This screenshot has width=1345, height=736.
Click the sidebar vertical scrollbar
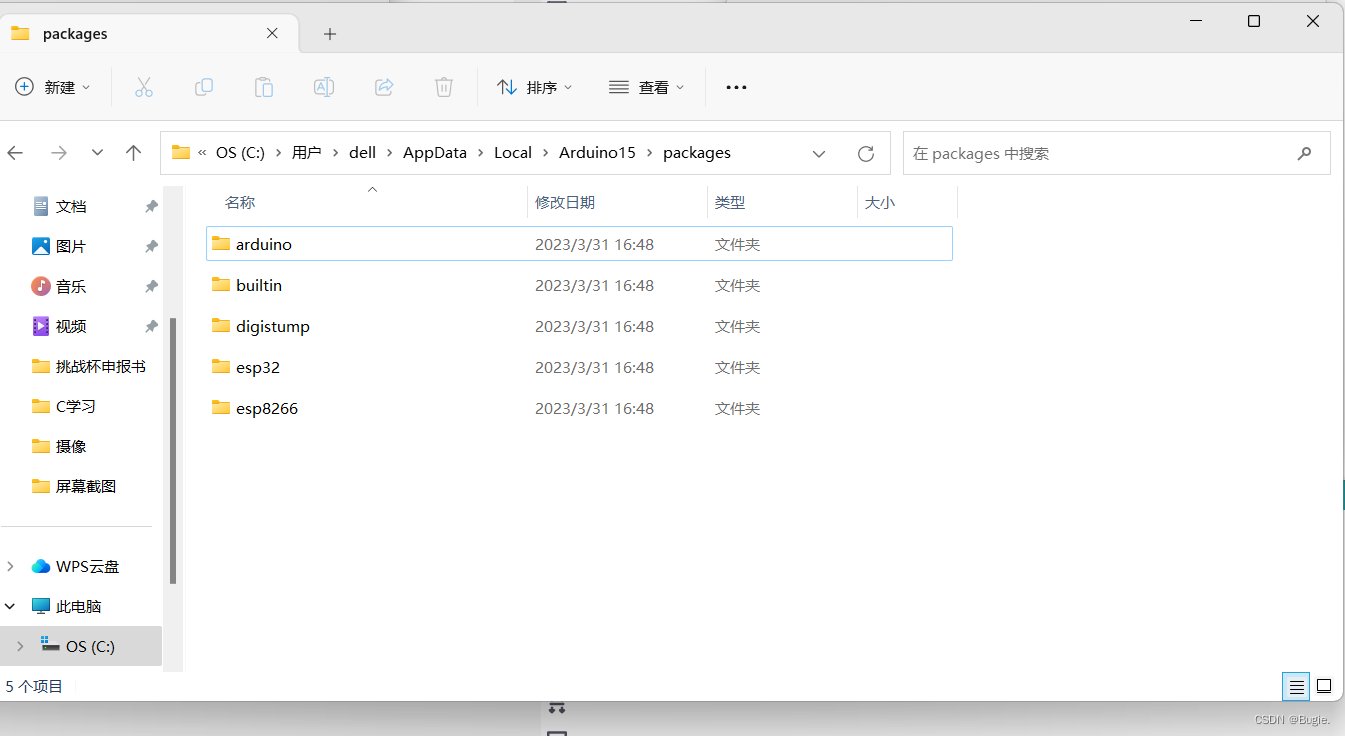(x=173, y=450)
